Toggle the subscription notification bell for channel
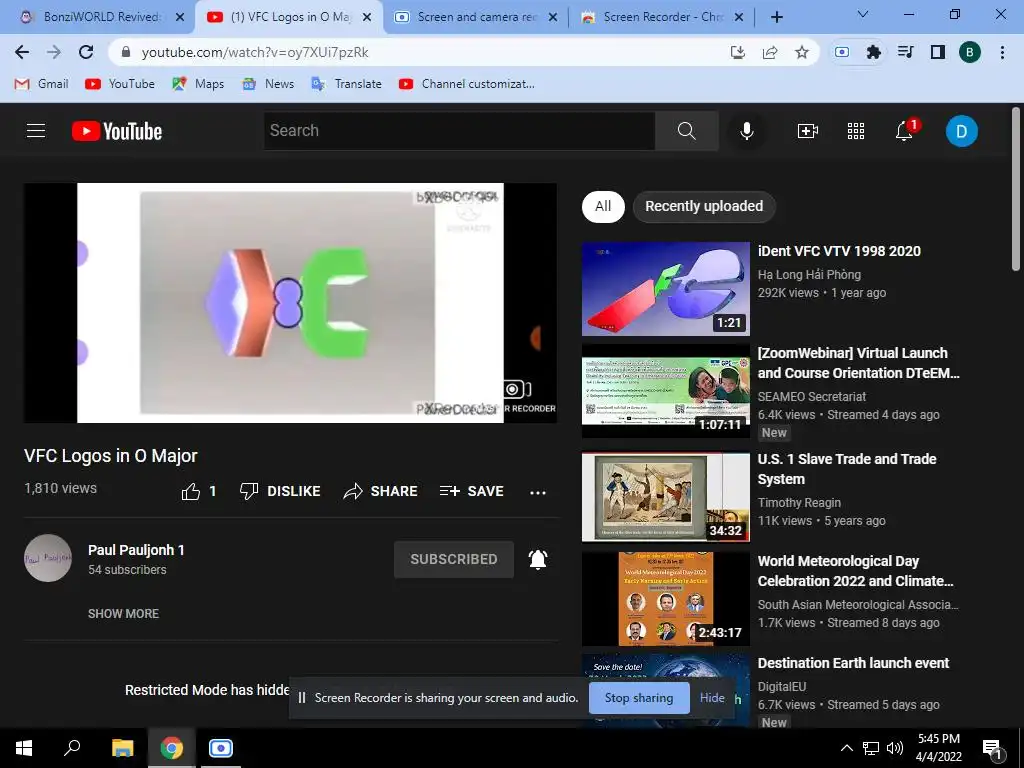 coord(537,560)
